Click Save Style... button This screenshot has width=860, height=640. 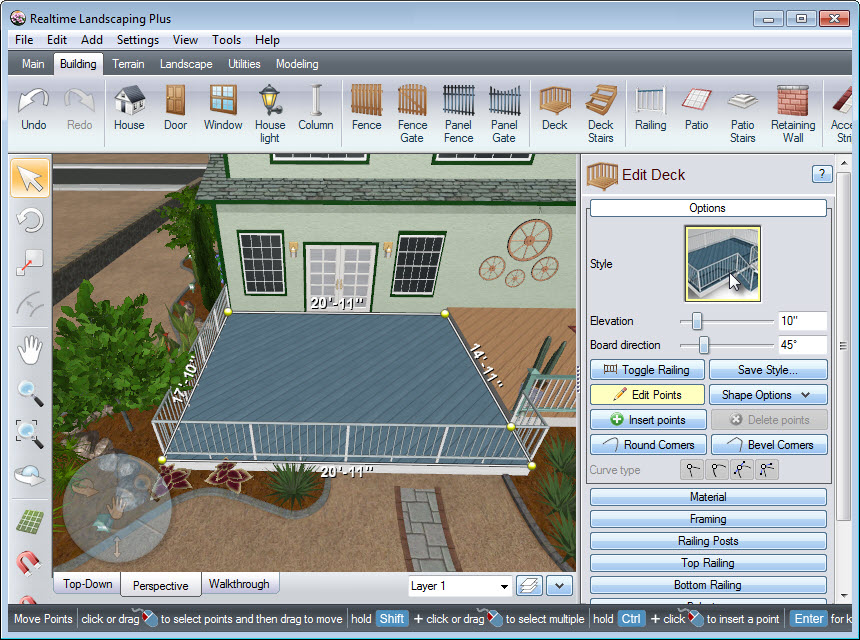(768, 370)
